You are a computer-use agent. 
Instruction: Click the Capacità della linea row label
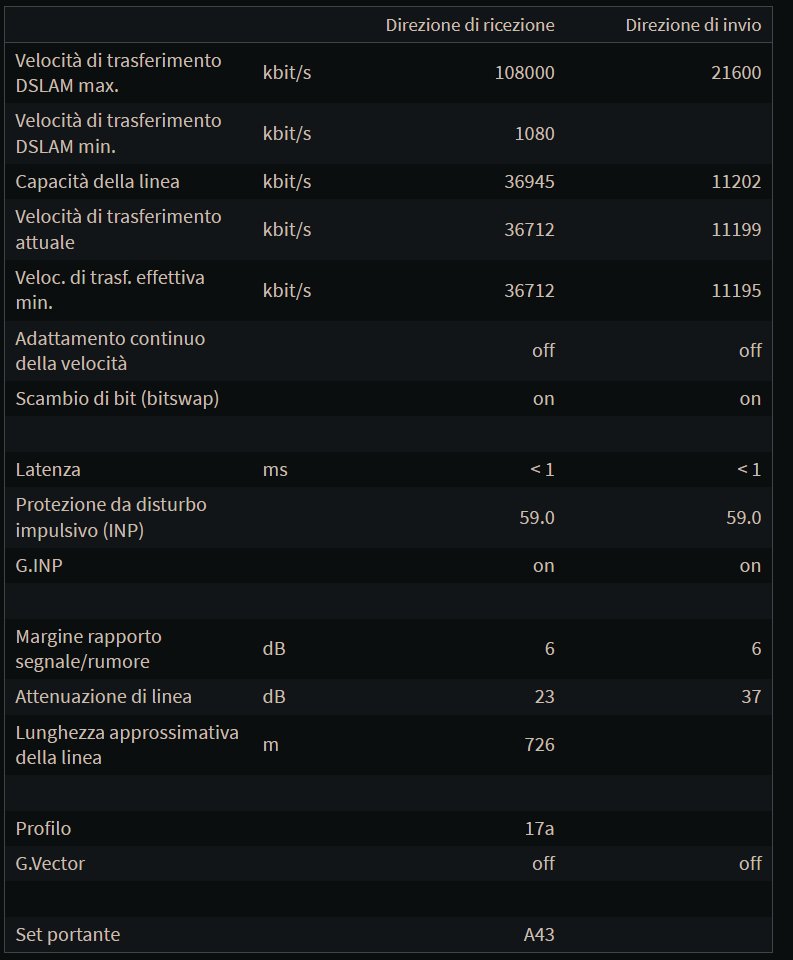[x=97, y=182]
